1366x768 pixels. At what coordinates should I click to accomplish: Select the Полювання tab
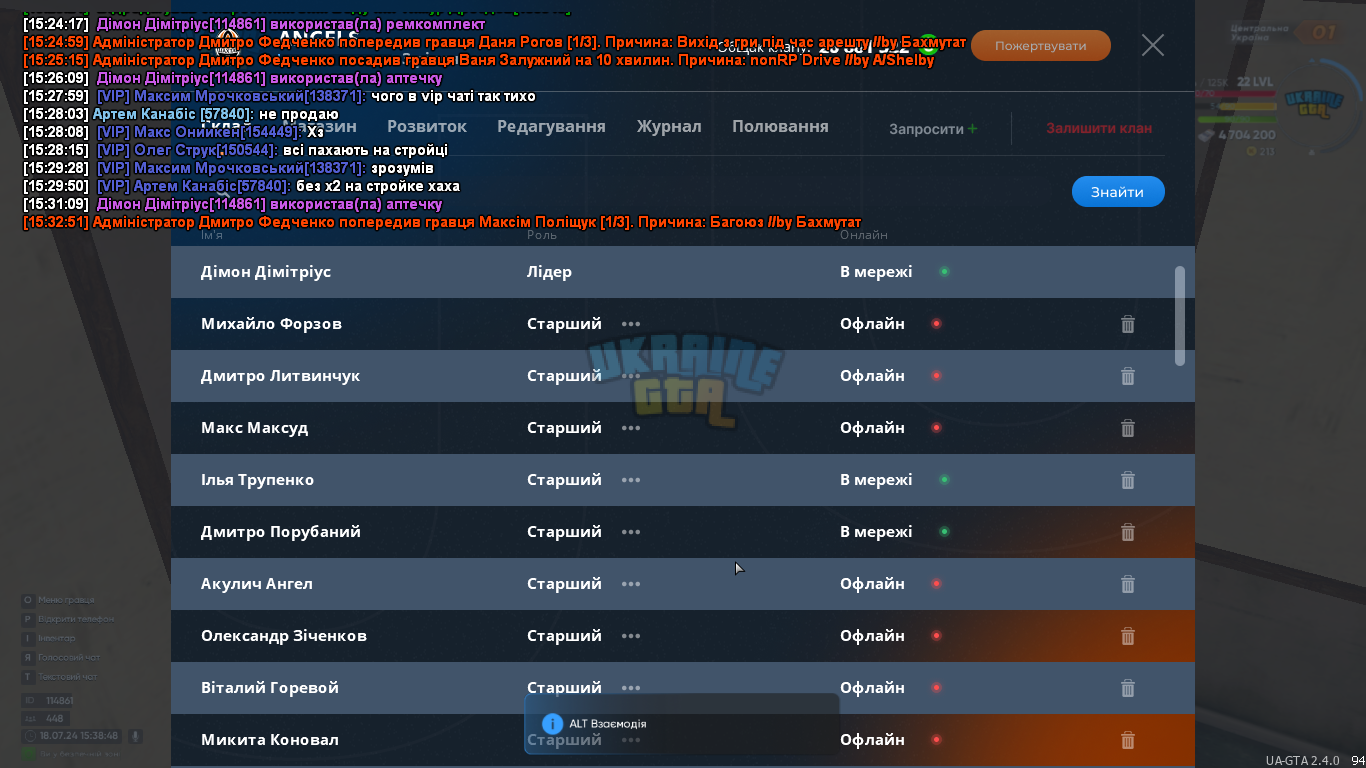(780, 127)
